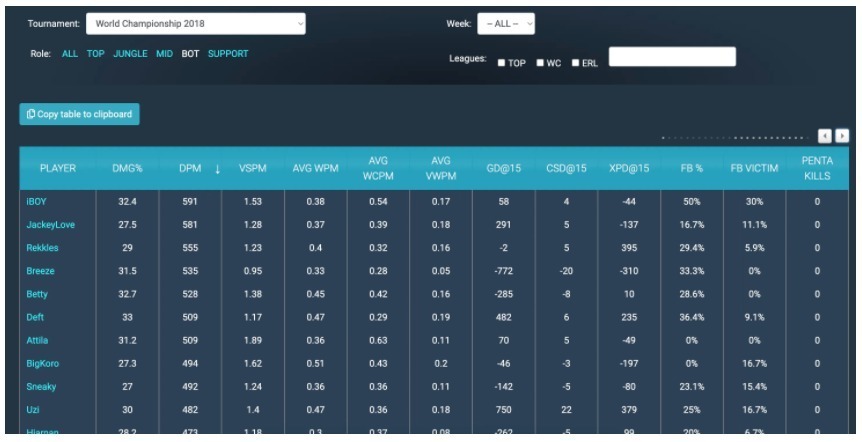Sort by AVG VWPM column header
Image resolution: width=862 pixels, height=442 pixels.
(441, 168)
